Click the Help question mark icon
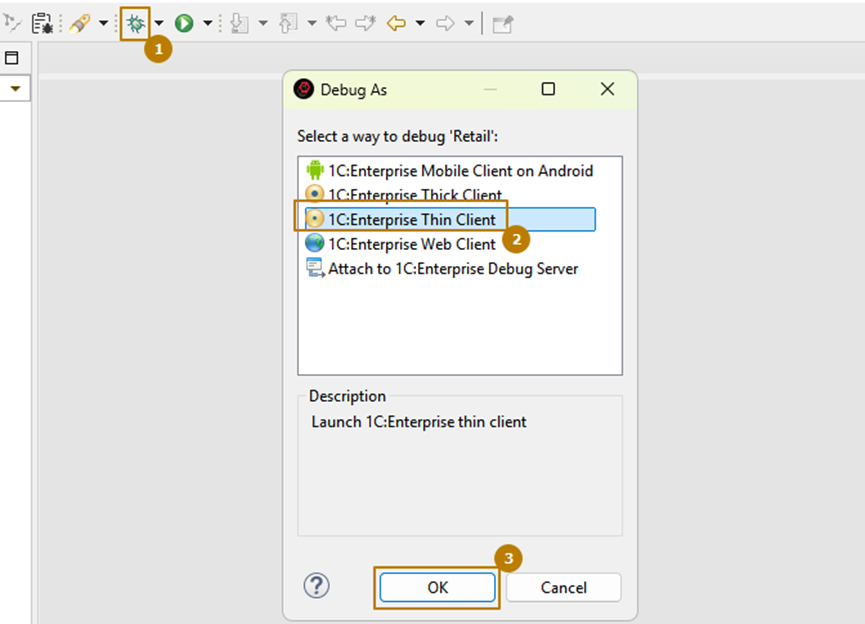 [316, 586]
